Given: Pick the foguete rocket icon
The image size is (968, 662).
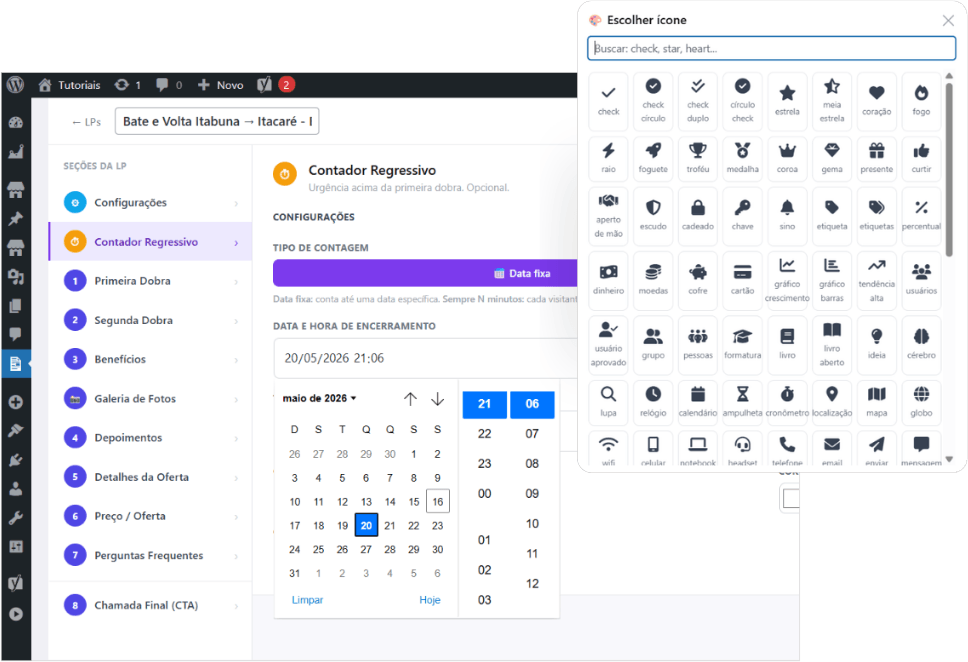Looking at the screenshot, I should (x=653, y=157).
